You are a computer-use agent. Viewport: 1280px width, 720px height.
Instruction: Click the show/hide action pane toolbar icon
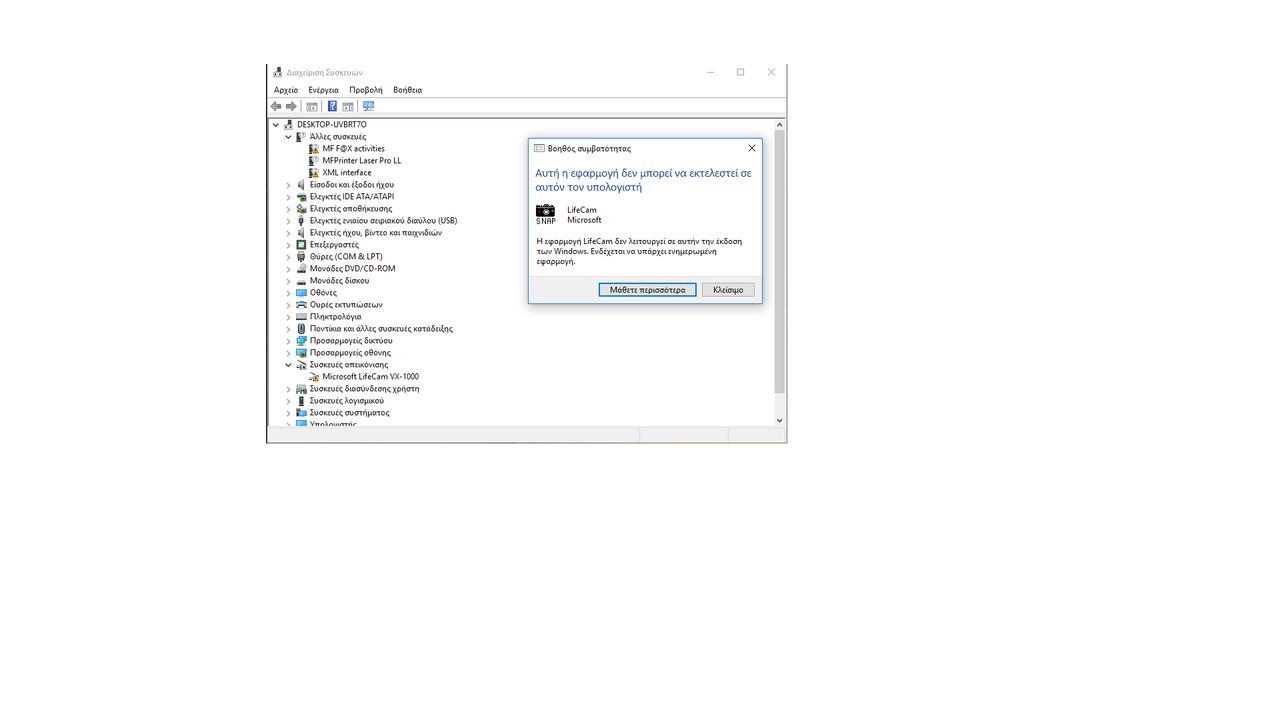click(x=348, y=106)
